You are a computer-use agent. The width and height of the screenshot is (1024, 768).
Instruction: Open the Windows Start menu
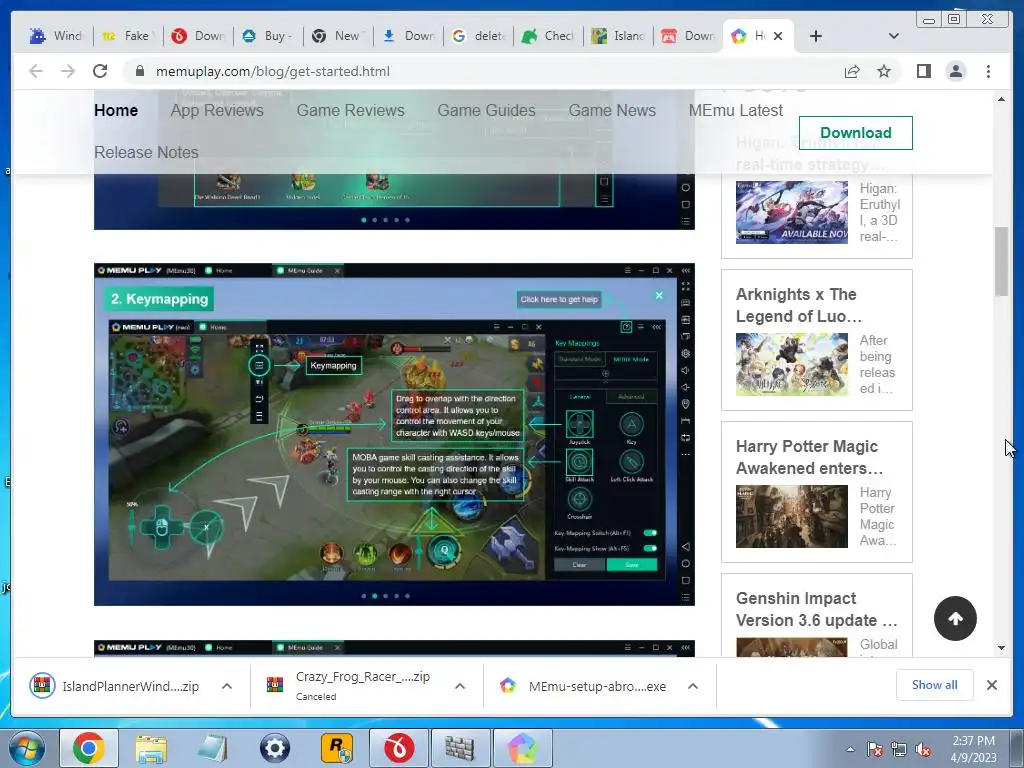(x=27, y=748)
